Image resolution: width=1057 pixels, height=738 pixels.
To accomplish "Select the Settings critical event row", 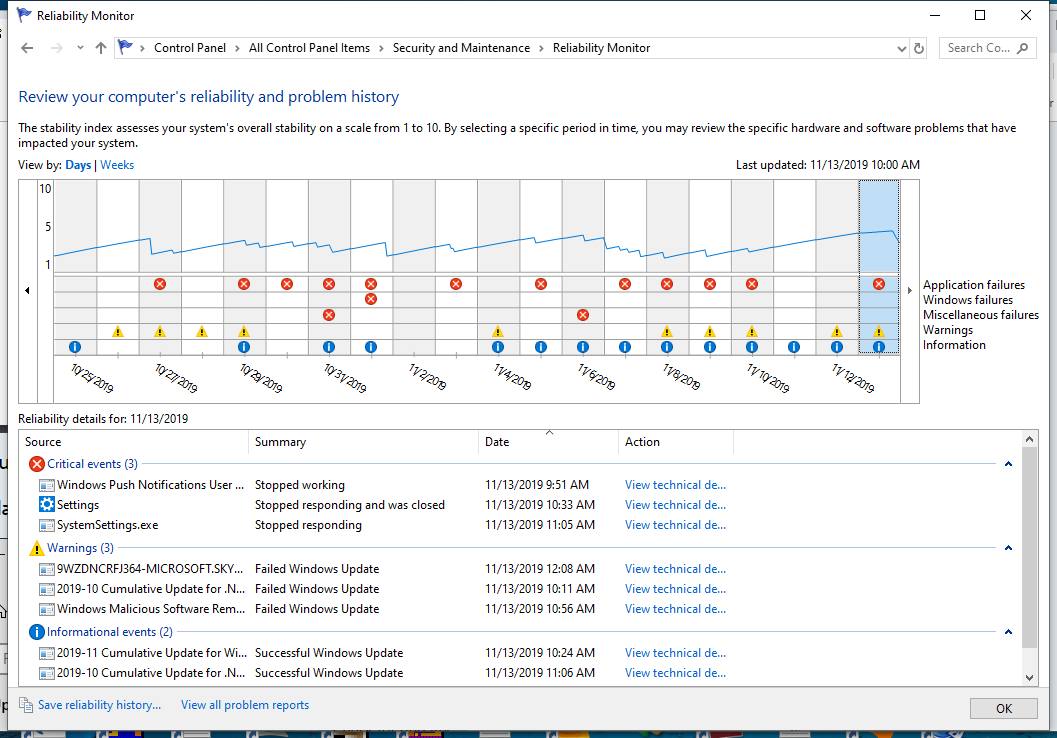I will (x=521, y=505).
